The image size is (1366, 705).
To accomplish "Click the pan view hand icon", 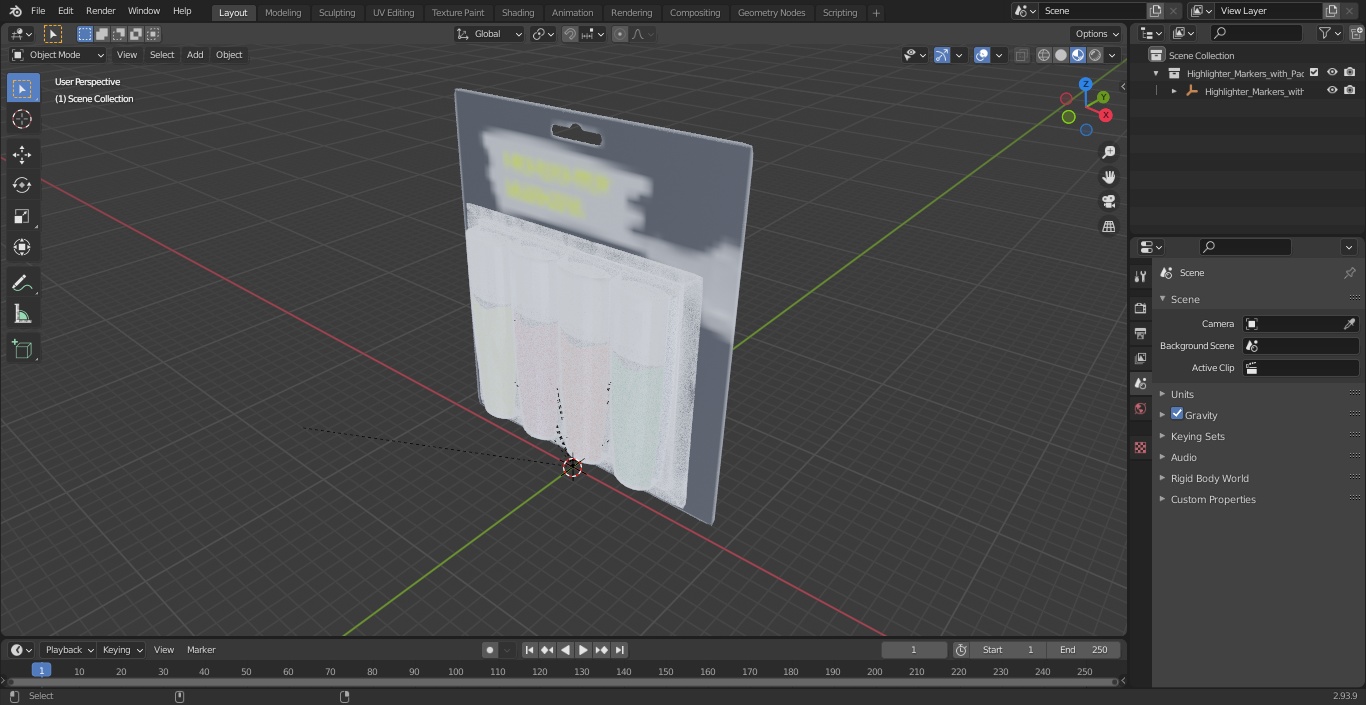I will point(1108,177).
